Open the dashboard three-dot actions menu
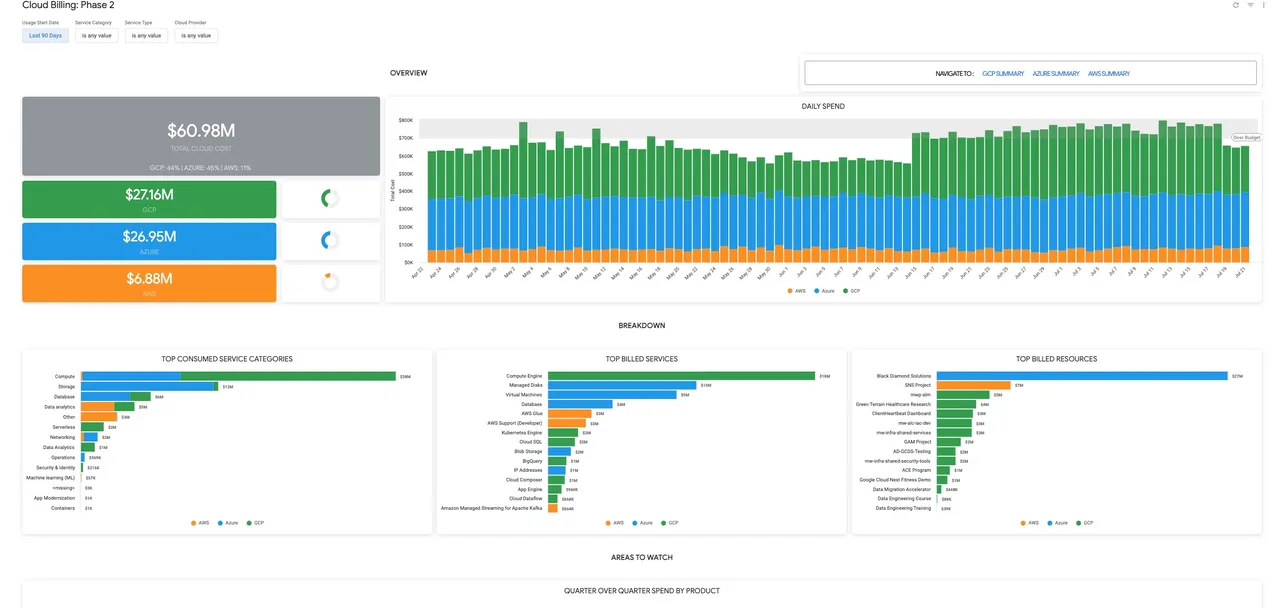The height and width of the screenshot is (608, 1280). 1263,5
